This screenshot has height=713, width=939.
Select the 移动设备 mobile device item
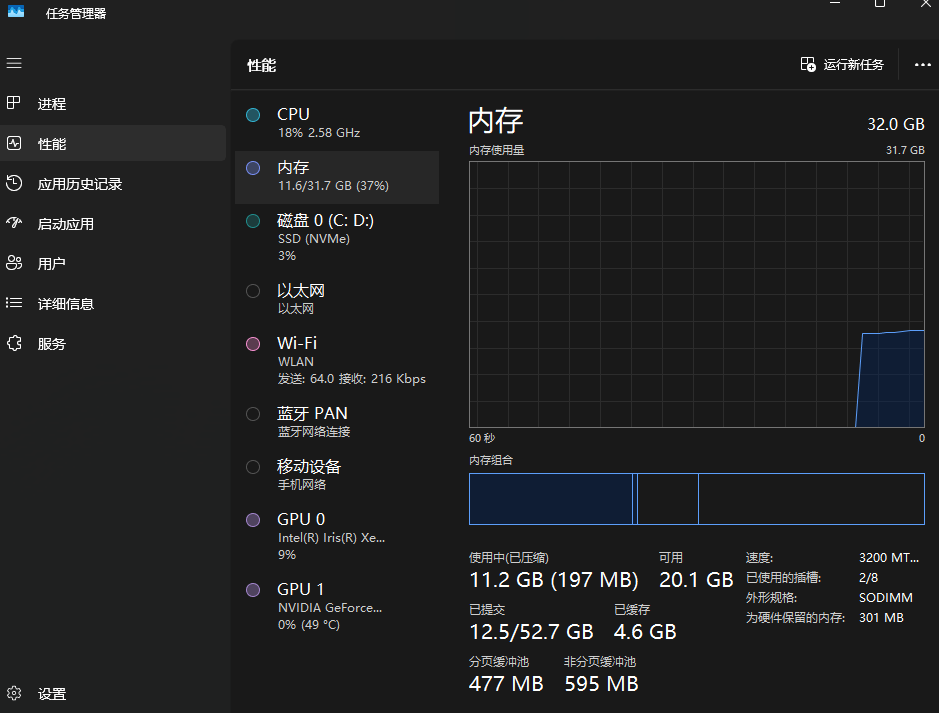click(337, 475)
